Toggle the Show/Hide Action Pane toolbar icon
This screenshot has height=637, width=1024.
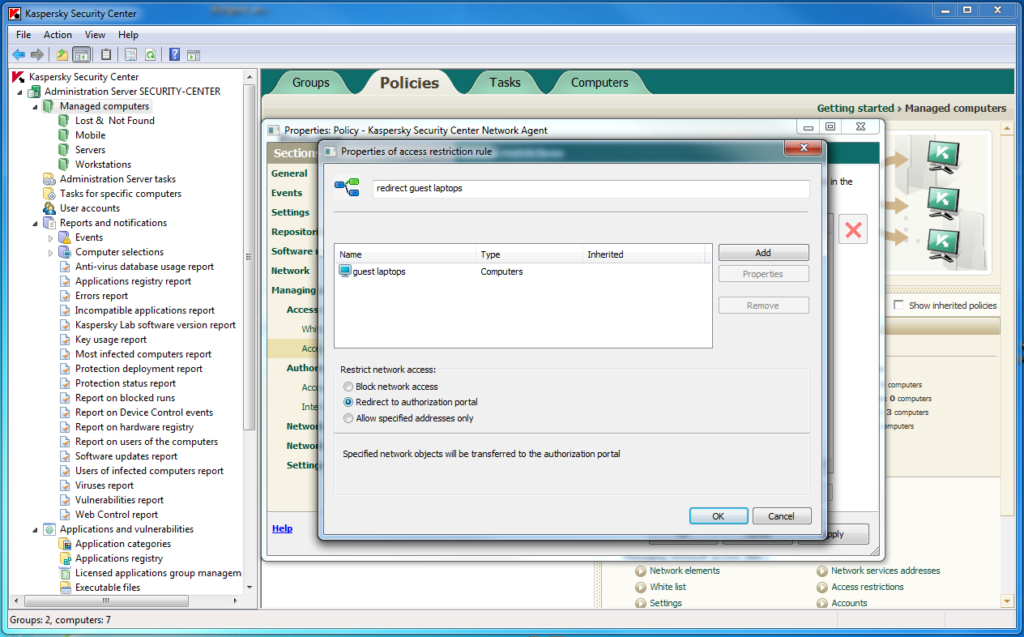pyautogui.click(x=193, y=55)
